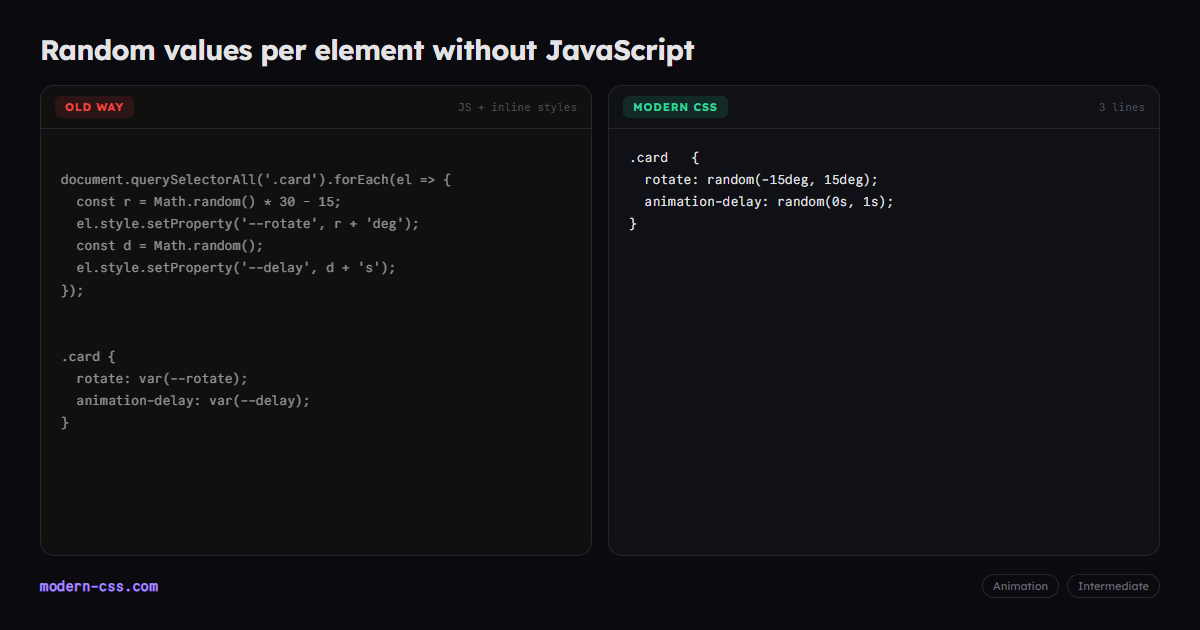This screenshot has height=630, width=1200.
Task: Click the 'const d = Math.random();' line
Action: pyautogui.click(x=170, y=246)
